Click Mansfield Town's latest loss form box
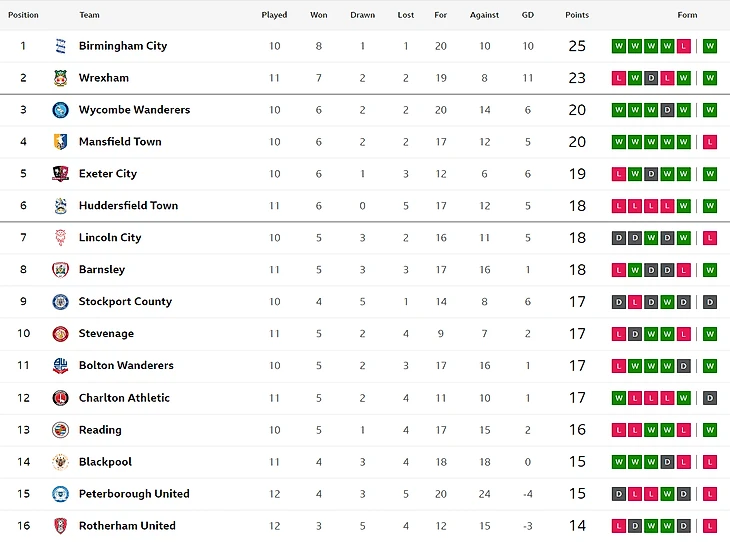Image resolution: width=730 pixels, height=542 pixels. 710,142
